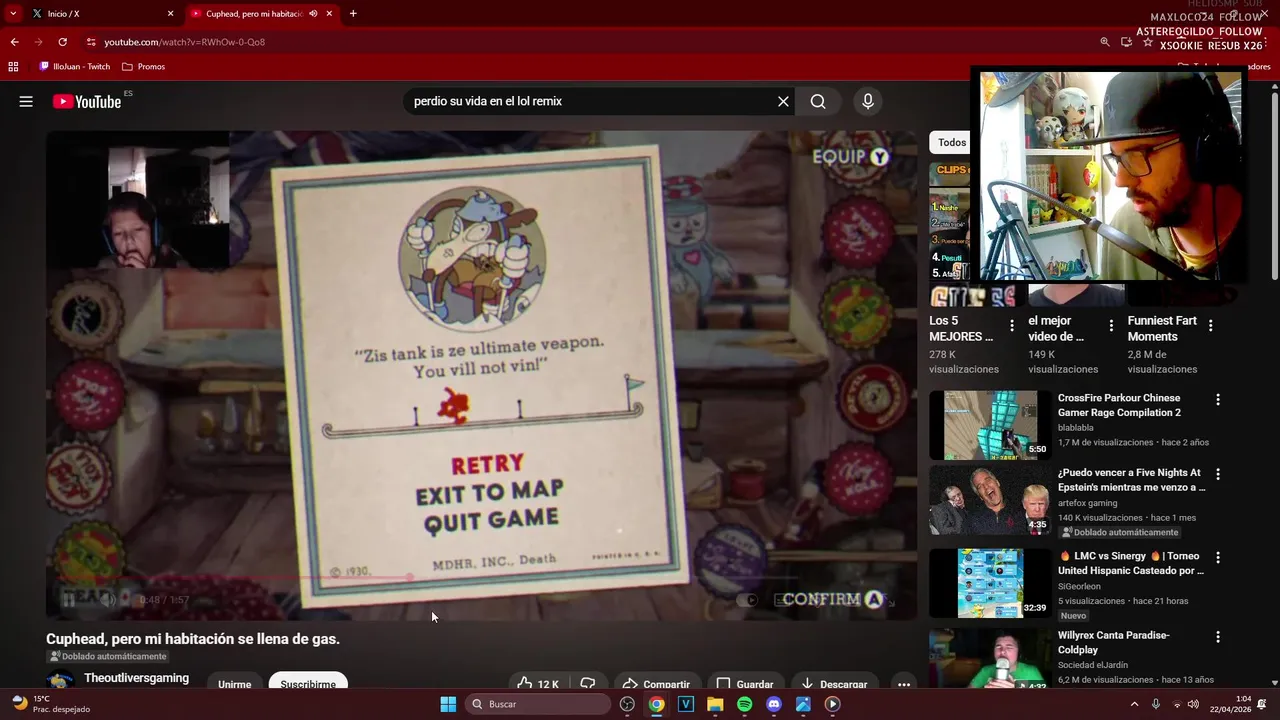The image size is (1280, 720).
Task: Open Discord from the taskbar
Action: coord(773,704)
